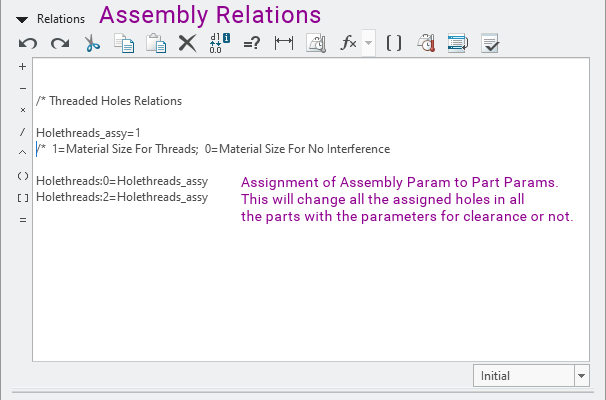Delete selection with the X icon
The image size is (606, 400).
(x=188, y=43)
